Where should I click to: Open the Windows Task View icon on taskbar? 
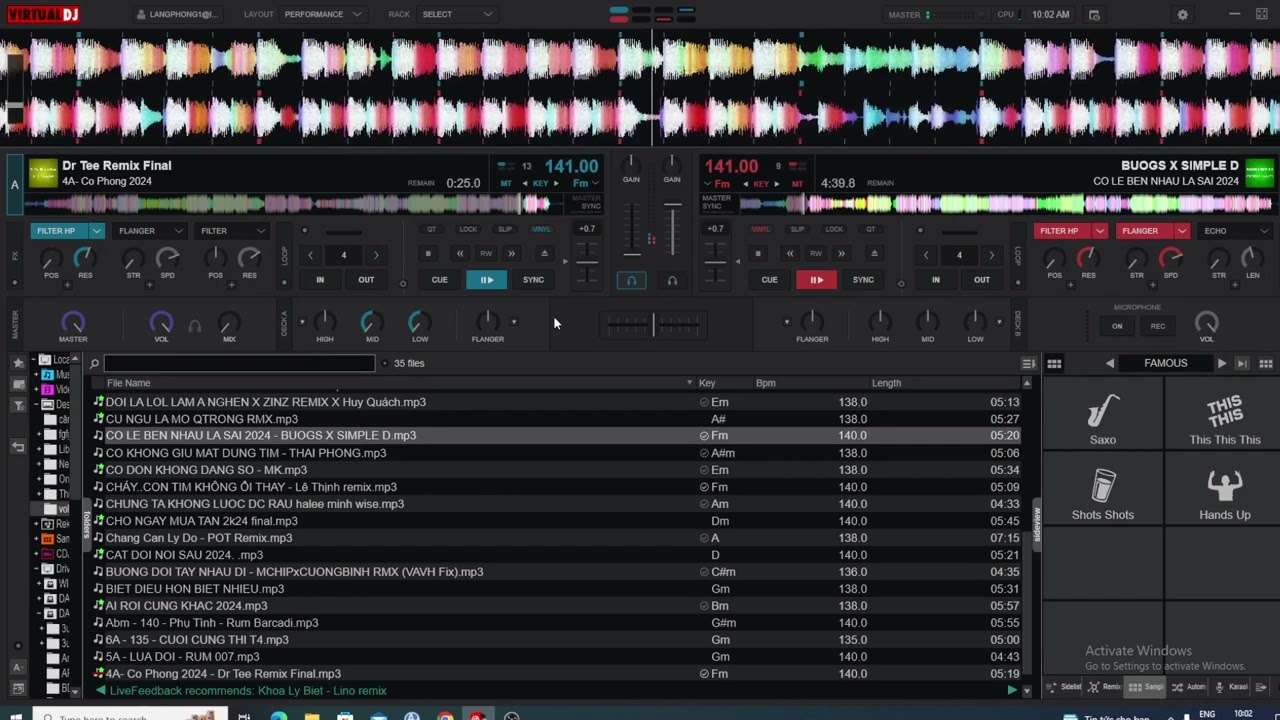[x=244, y=716]
